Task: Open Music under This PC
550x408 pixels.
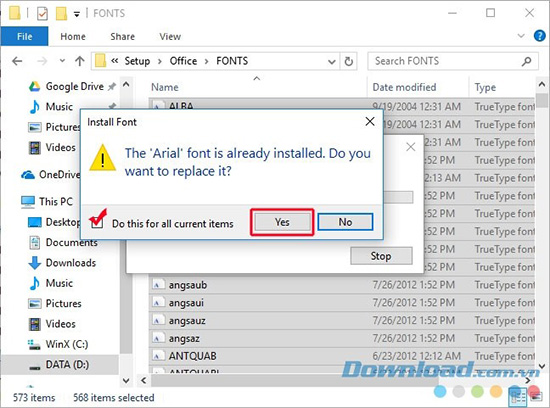Action: point(59,283)
